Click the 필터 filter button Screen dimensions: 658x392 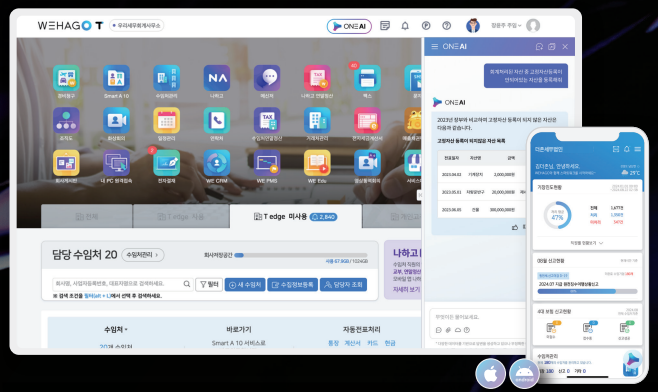click(x=209, y=285)
